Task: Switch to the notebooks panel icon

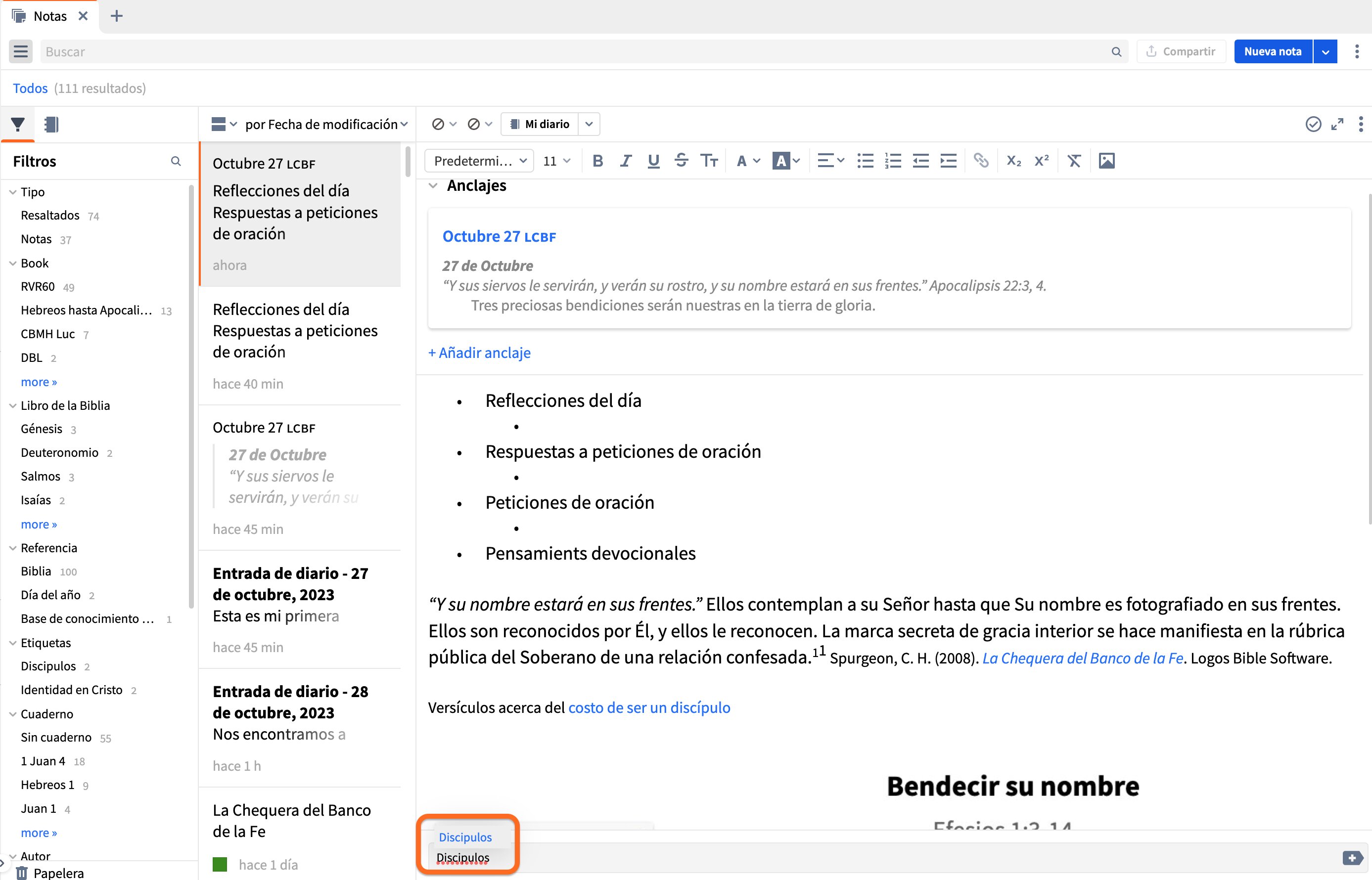Action: coord(51,124)
